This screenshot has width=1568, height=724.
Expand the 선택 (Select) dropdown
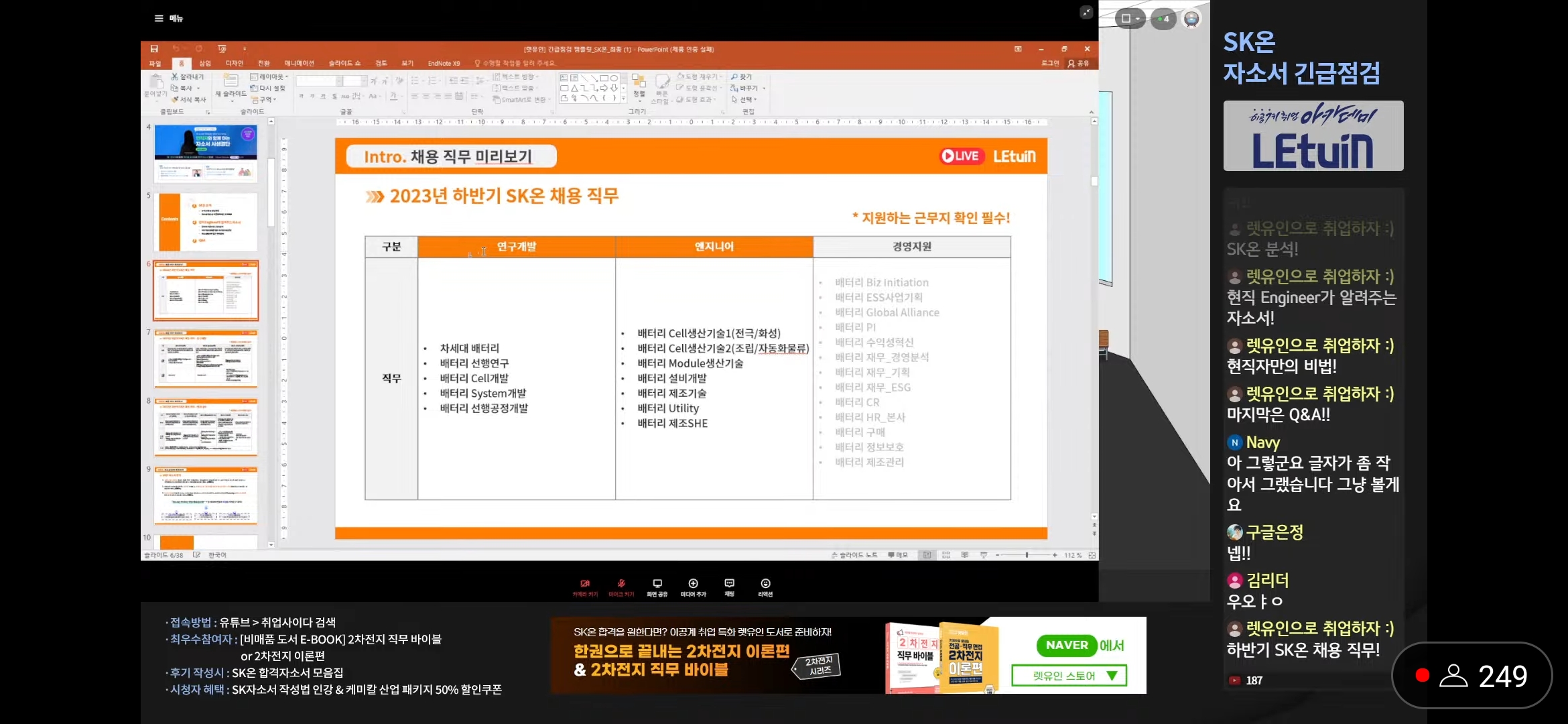tap(744, 99)
